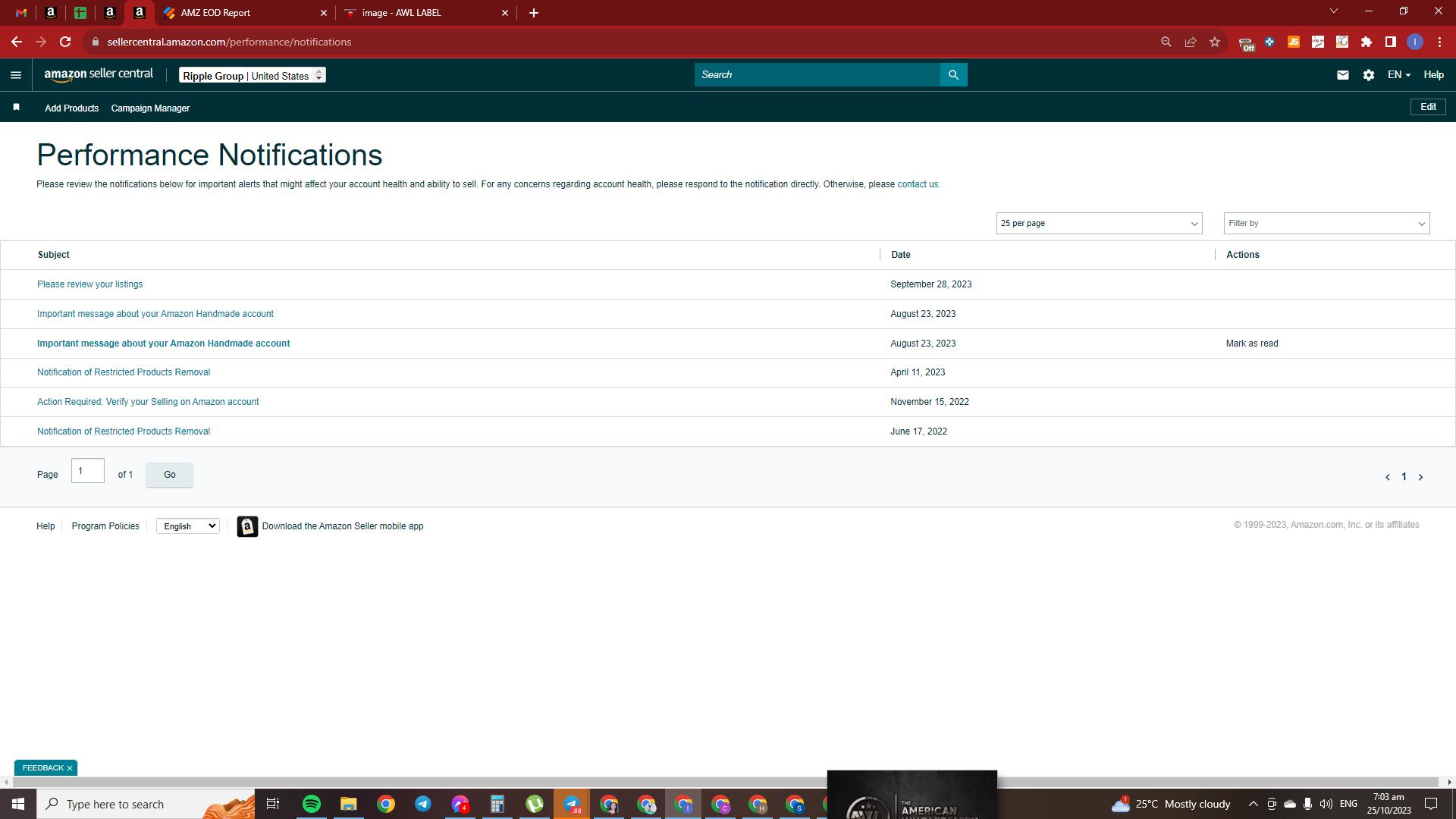Open uTorrent from the taskbar
The image size is (1456, 819).
(x=535, y=804)
